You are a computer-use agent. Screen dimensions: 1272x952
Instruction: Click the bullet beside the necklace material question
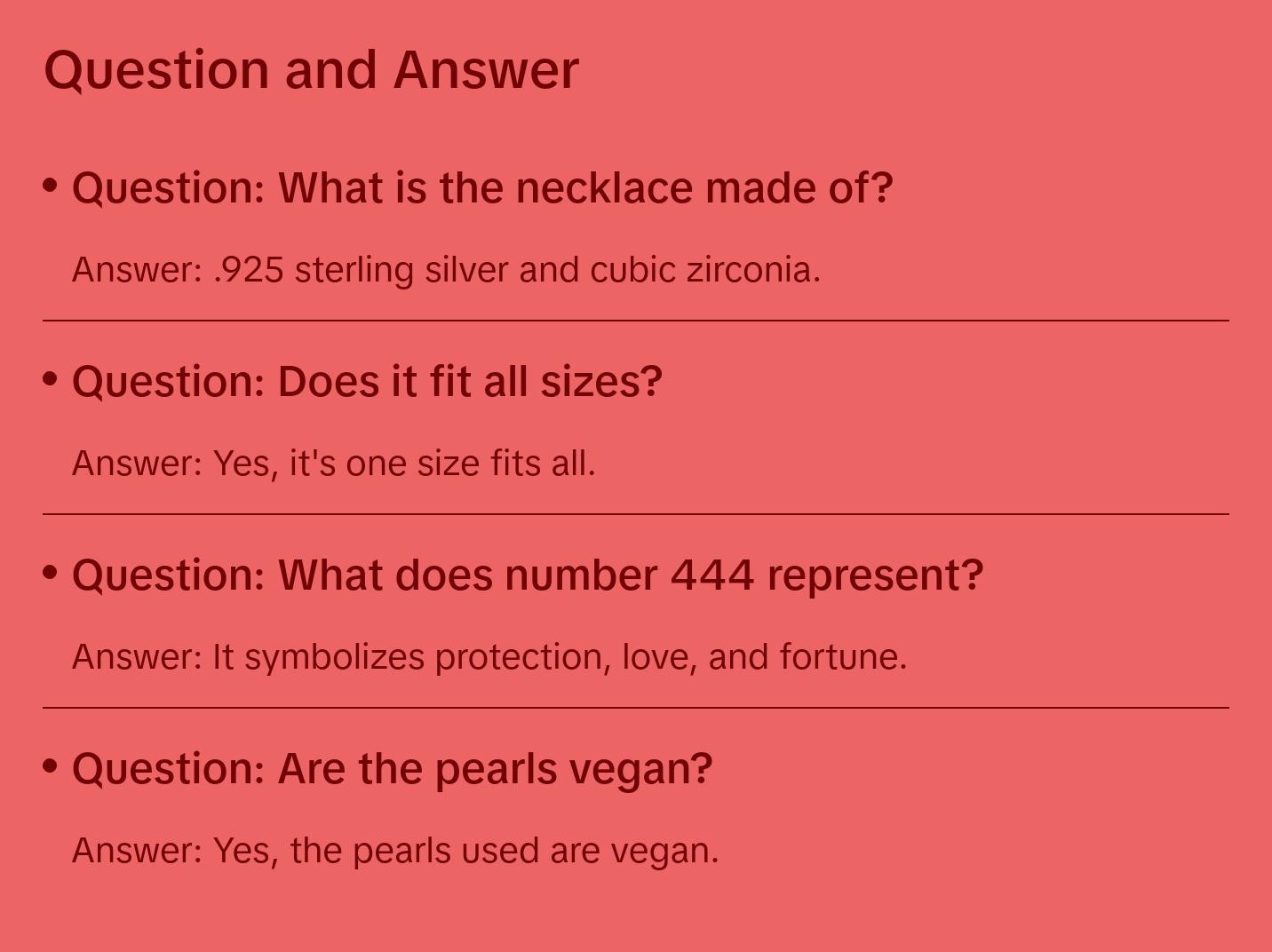click(51, 186)
